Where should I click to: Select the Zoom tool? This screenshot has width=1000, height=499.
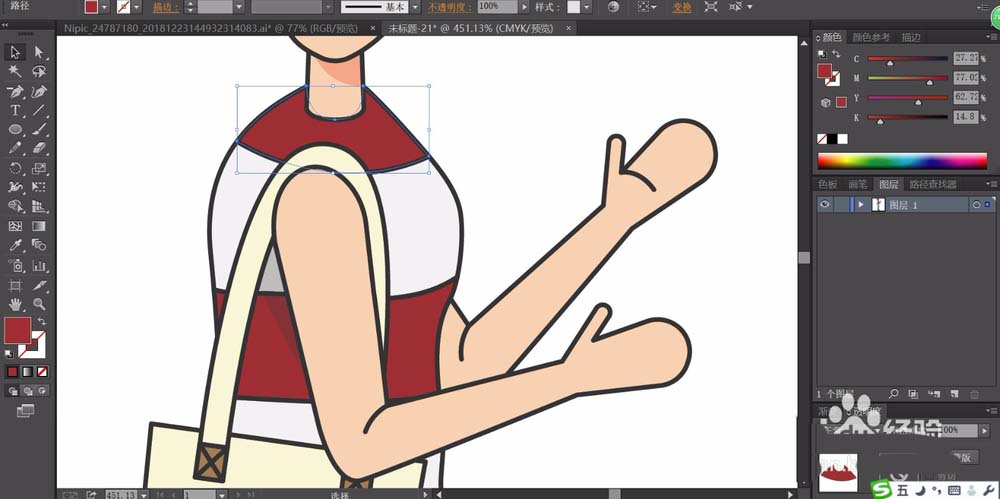pos(39,304)
